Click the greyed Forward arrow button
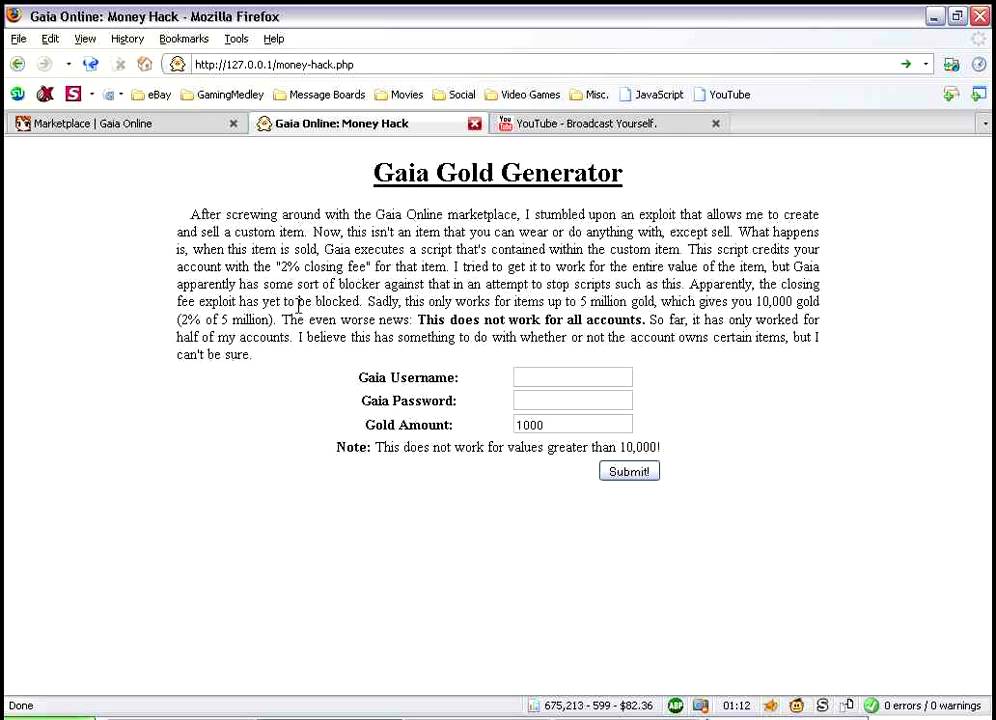Image resolution: width=996 pixels, height=720 pixels. [44, 64]
